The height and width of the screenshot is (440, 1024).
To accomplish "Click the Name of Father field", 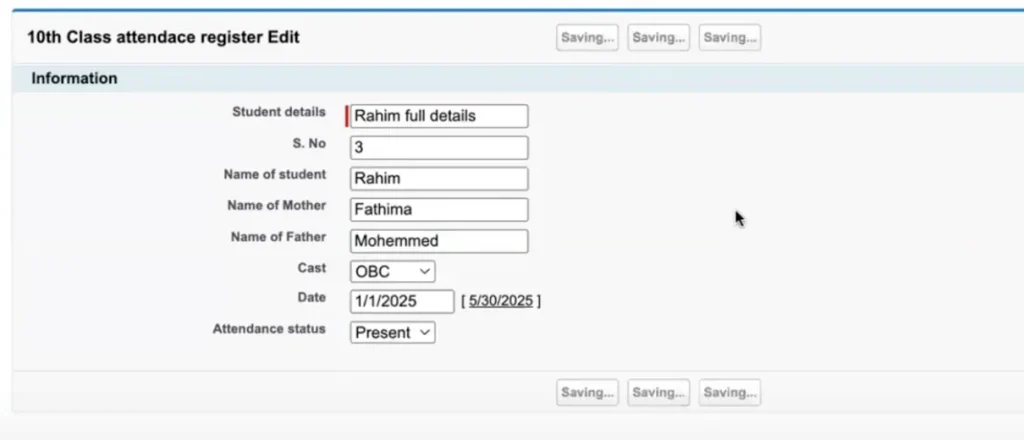I will [439, 241].
